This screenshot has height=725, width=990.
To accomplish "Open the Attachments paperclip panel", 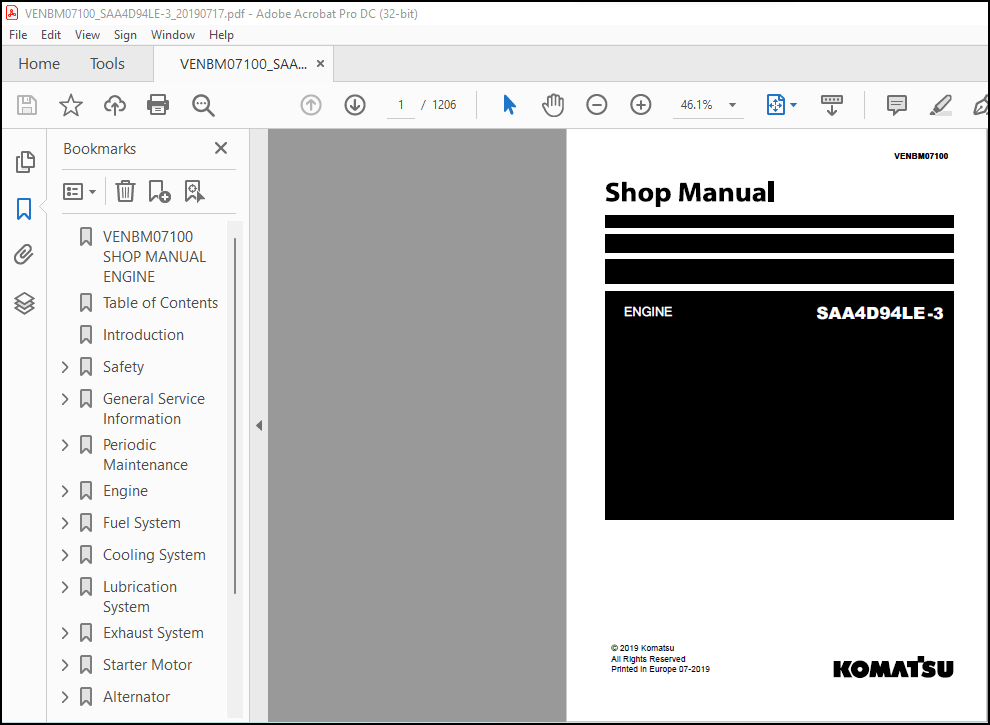I will [24, 255].
